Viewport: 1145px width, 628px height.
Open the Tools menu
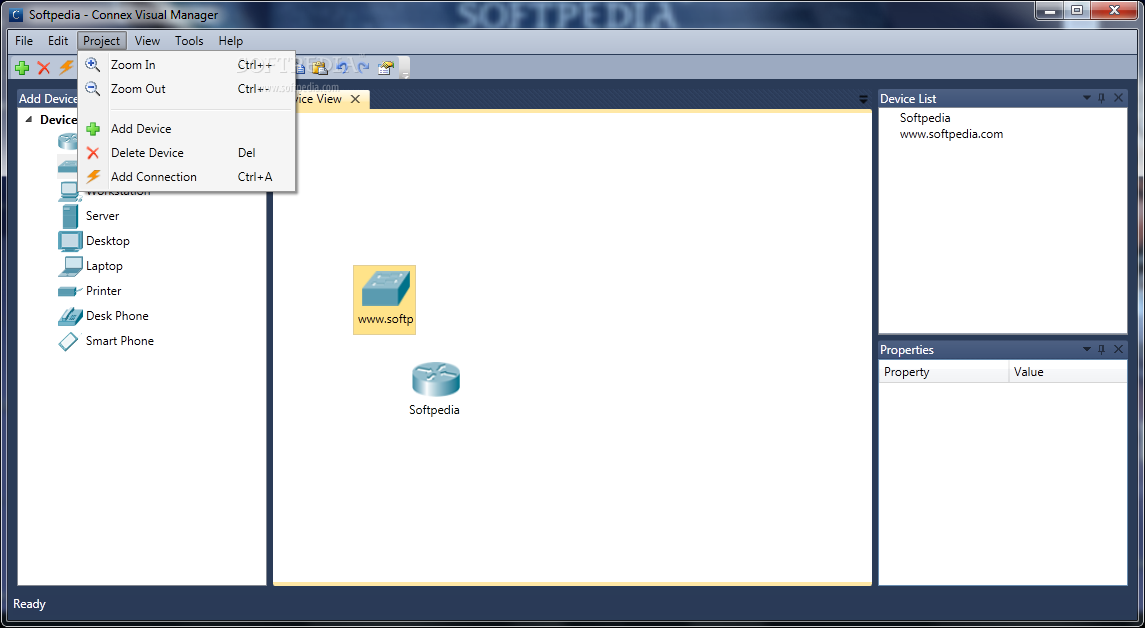click(189, 41)
